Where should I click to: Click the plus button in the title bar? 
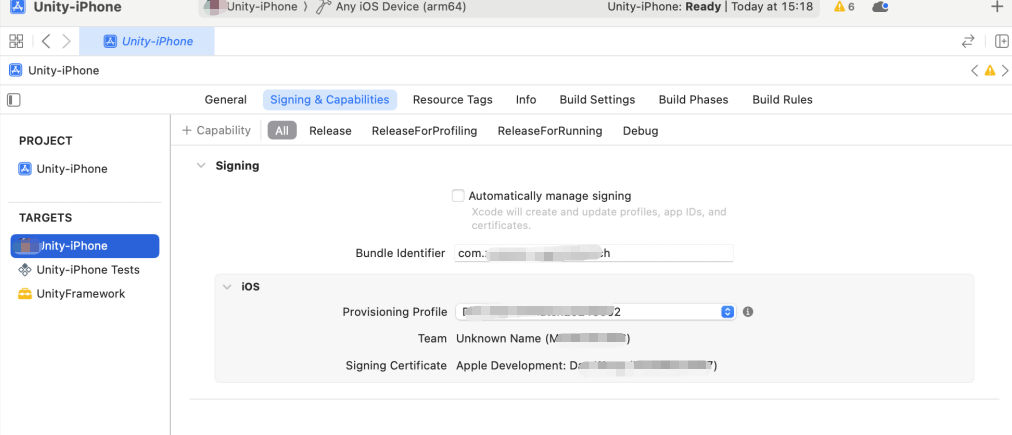point(997,6)
